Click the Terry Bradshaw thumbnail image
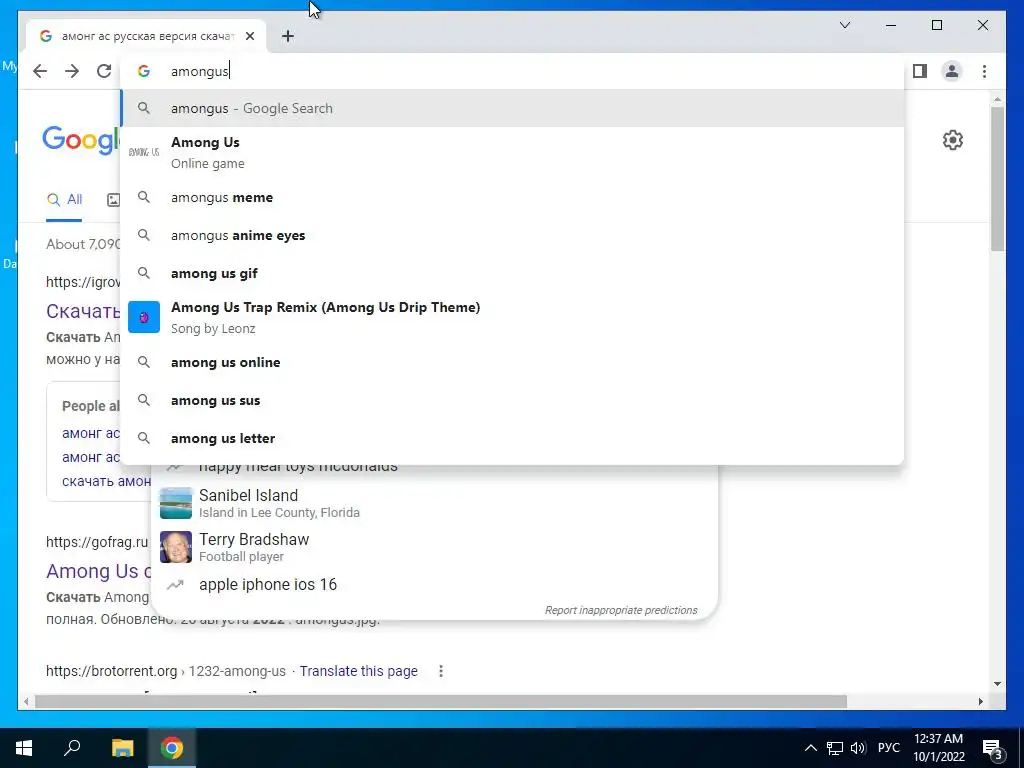Viewport: 1024px width, 768px height. click(176, 547)
